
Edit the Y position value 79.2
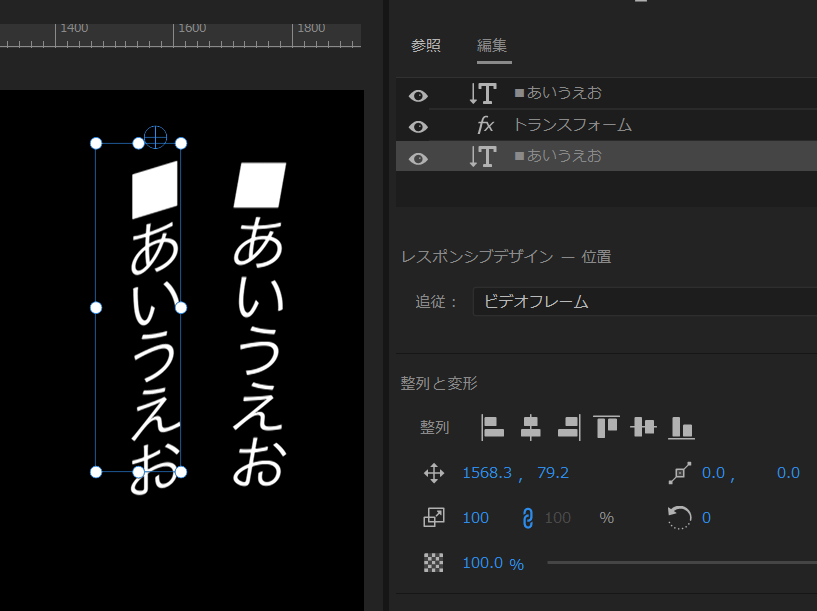click(x=553, y=473)
